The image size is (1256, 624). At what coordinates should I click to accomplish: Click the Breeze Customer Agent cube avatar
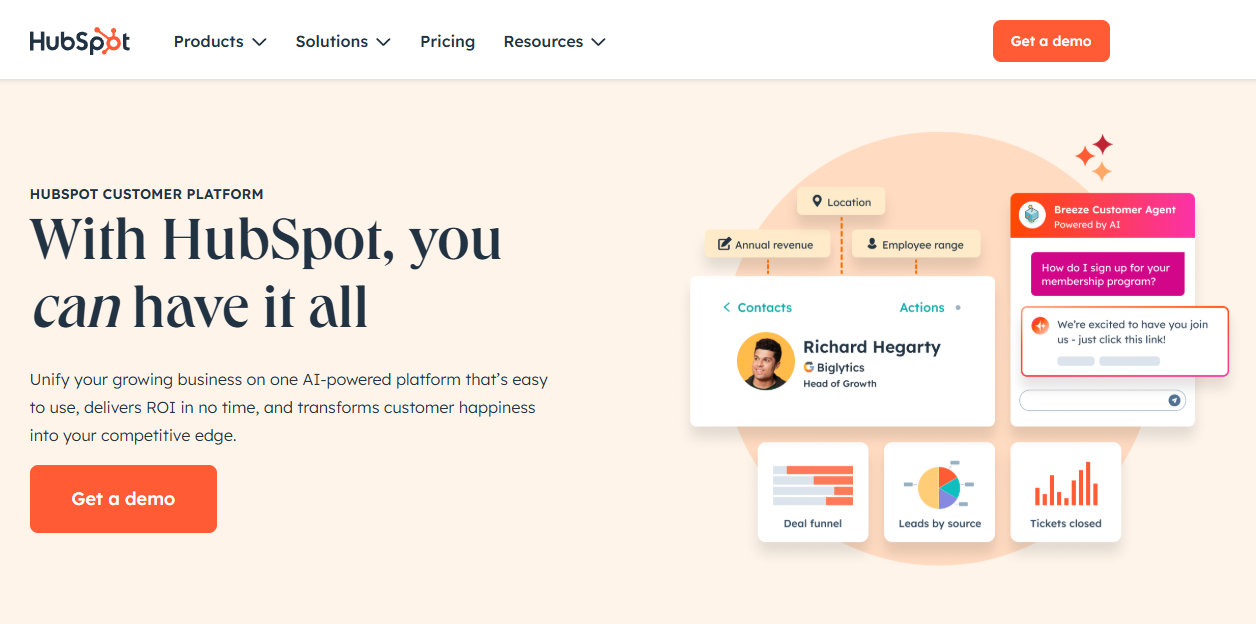point(1031,214)
